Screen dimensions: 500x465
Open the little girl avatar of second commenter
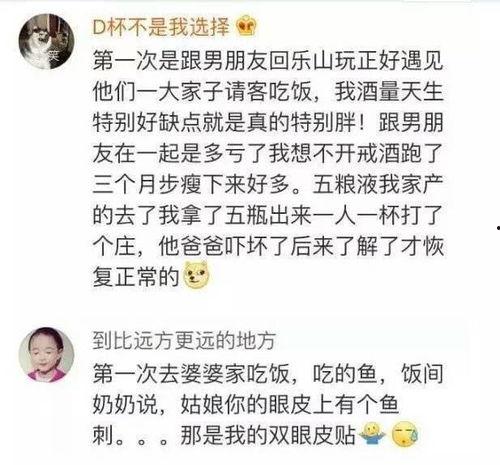tap(46, 355)
